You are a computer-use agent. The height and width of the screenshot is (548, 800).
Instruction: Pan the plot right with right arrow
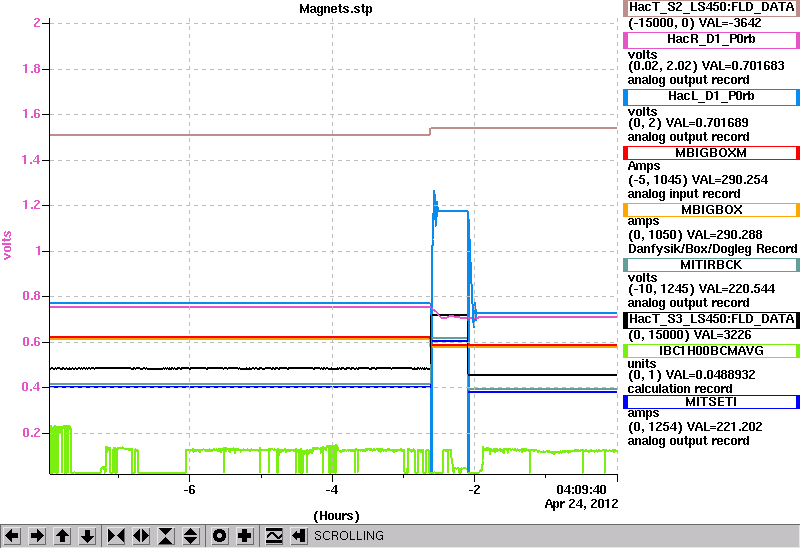[x=37, y=536]
